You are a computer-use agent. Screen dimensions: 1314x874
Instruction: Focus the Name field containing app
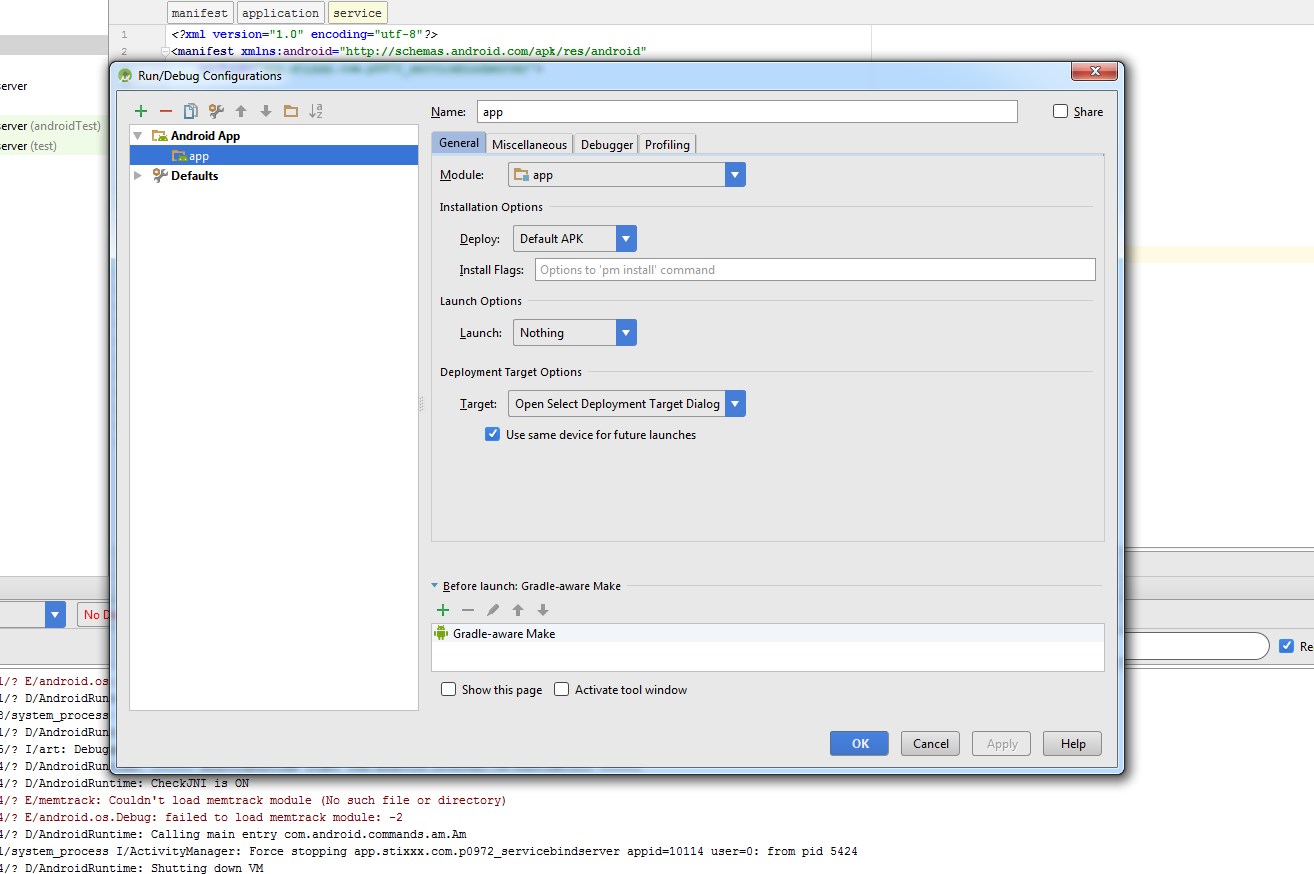click(747, 112)
